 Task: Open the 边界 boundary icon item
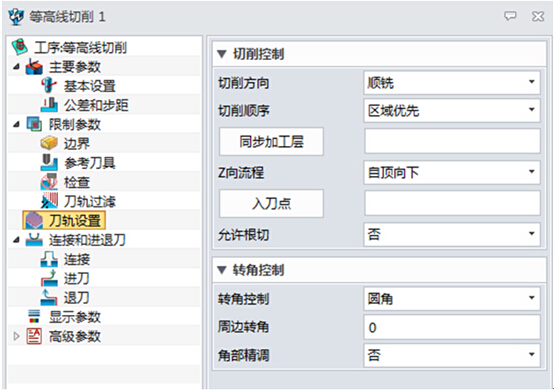point(49,144)
